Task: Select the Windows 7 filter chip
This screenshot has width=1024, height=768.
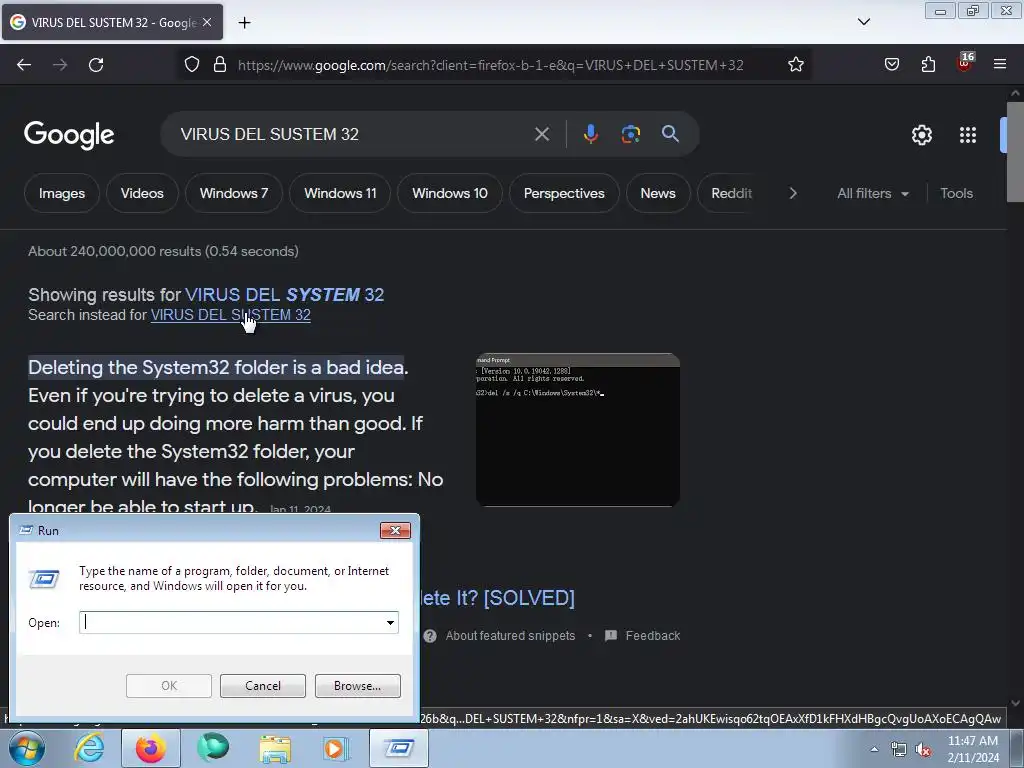Action: [x=234, y=193]
